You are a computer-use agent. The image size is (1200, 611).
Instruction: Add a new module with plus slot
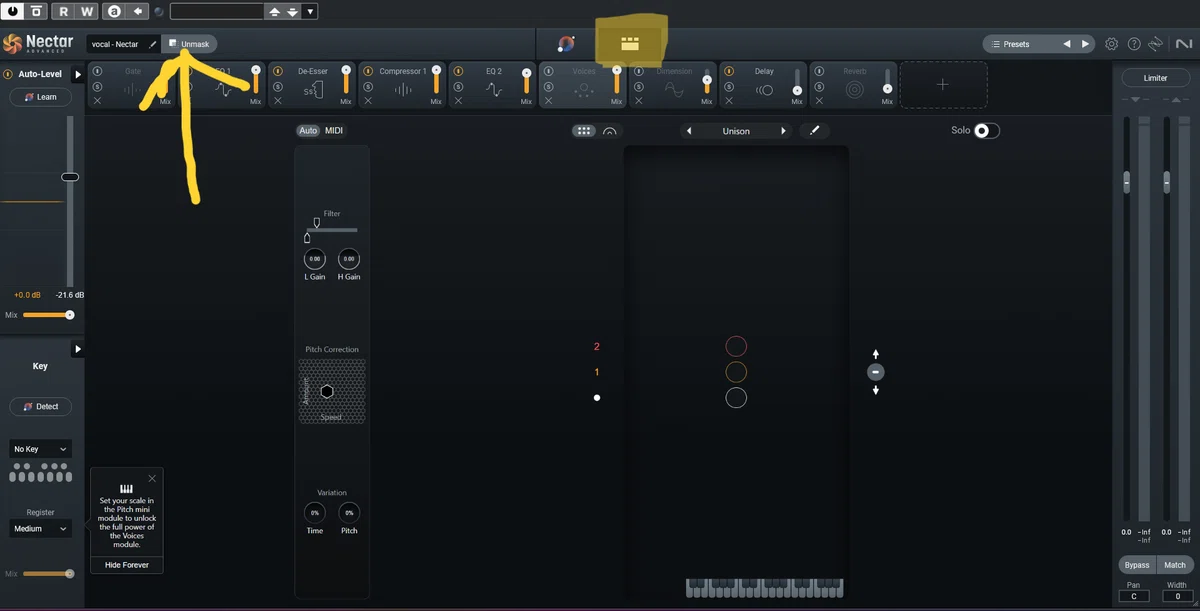[943, 85]
